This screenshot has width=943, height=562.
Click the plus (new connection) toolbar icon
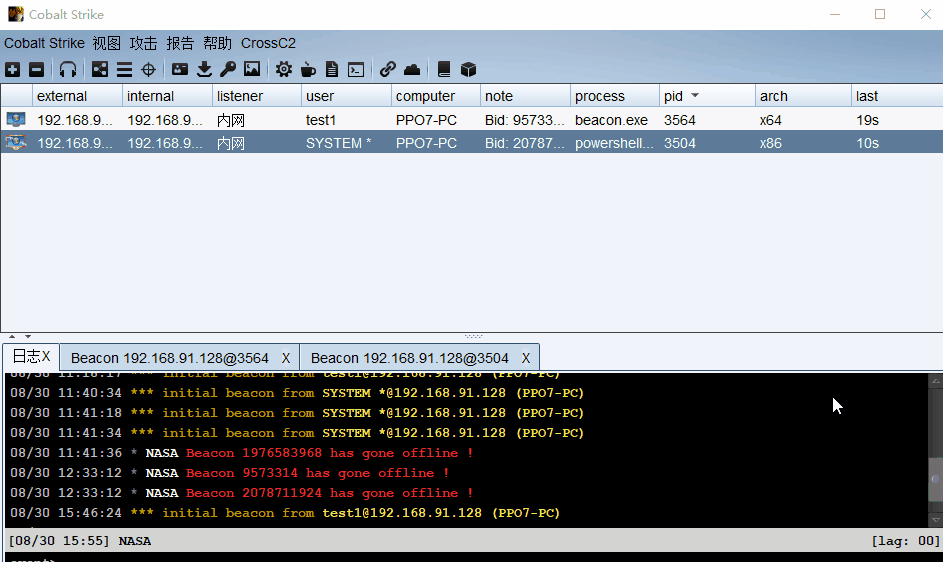[x=13, y=70]
